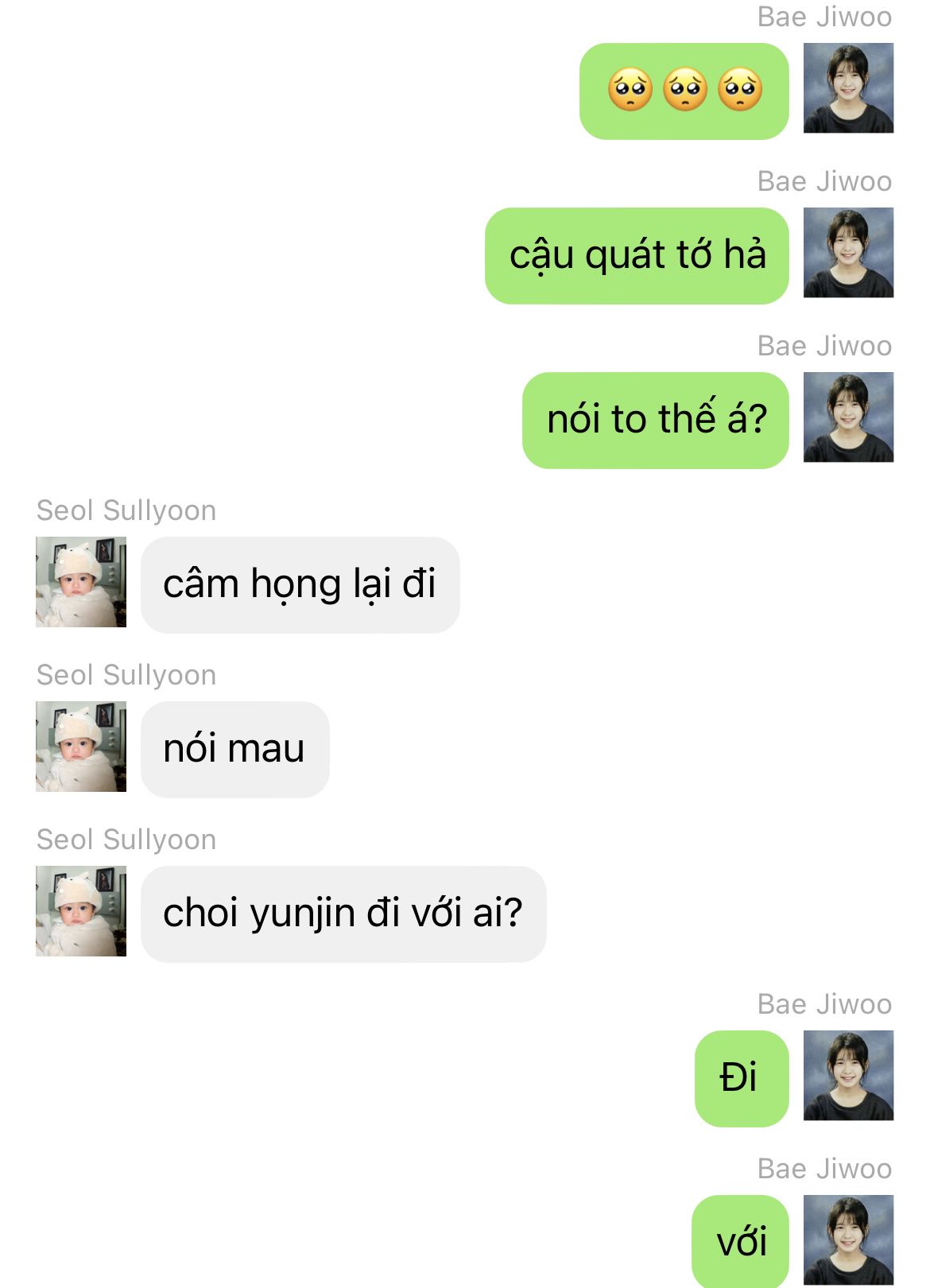Tap the message 'câm họng lại đi'
930x1288 pixels.
tap(300, 585)
